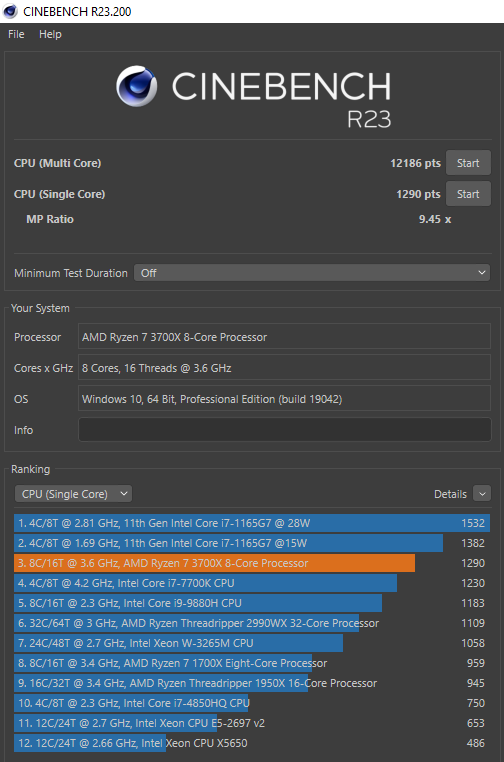
Task: Select the i7-1165G7 @ 28W ranking entry
Action: [252, 523]
